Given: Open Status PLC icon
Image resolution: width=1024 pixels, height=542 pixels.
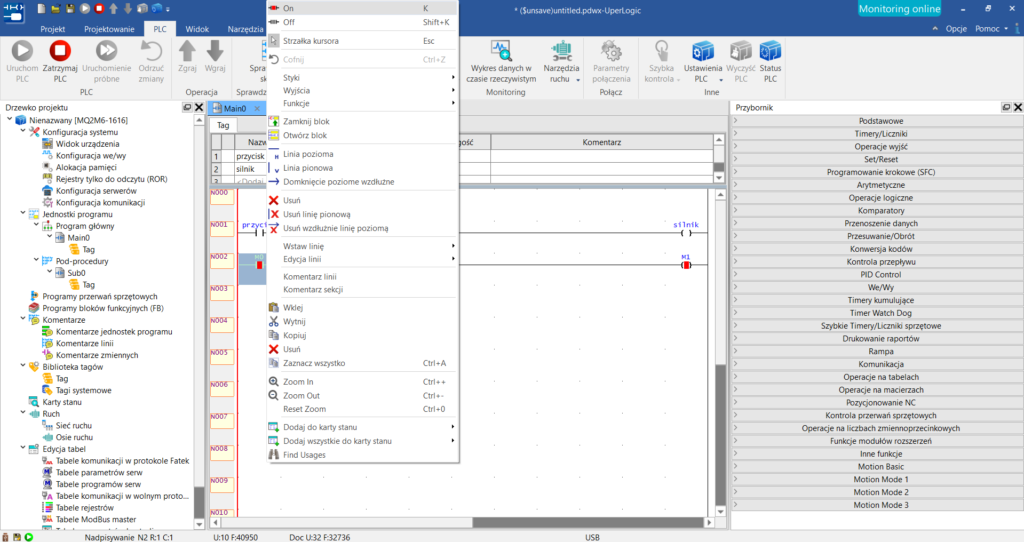Looking at the screenshot, I should (x=770, y=51).
